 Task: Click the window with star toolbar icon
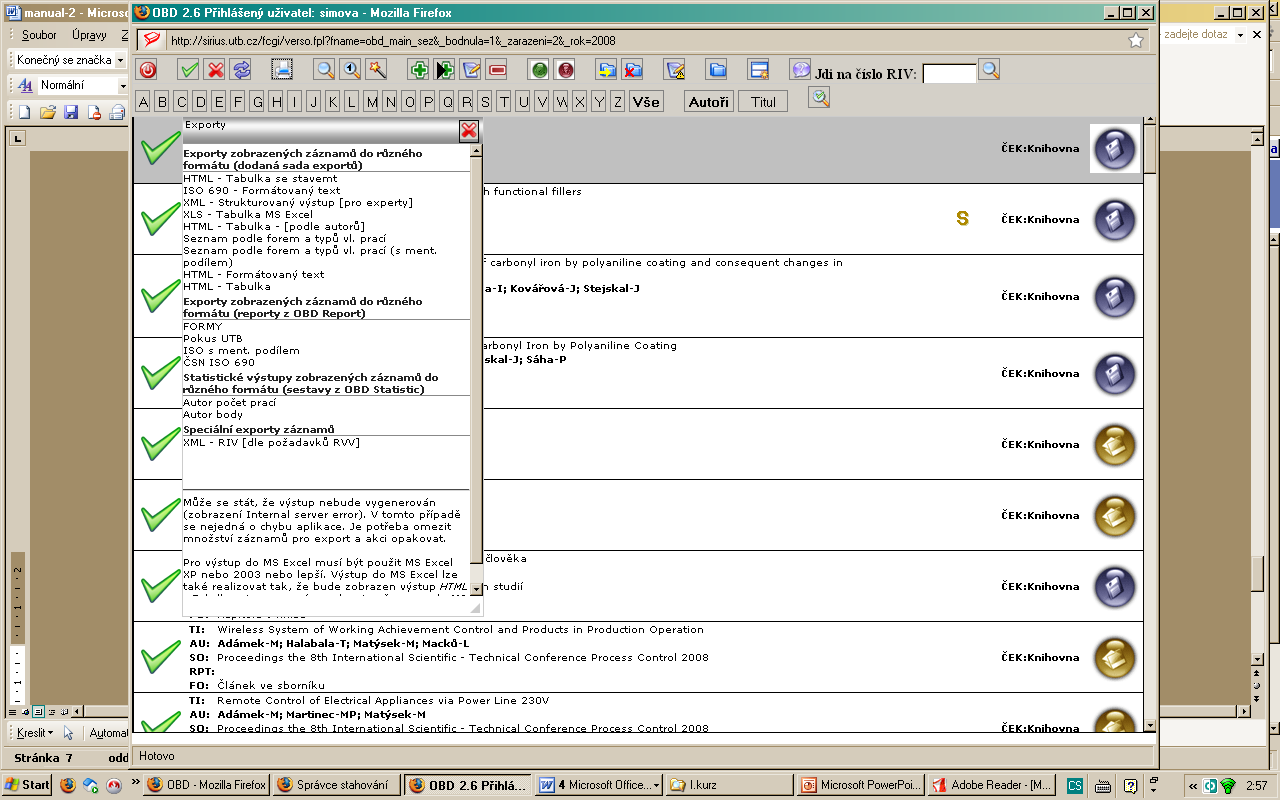click(759, 70)
